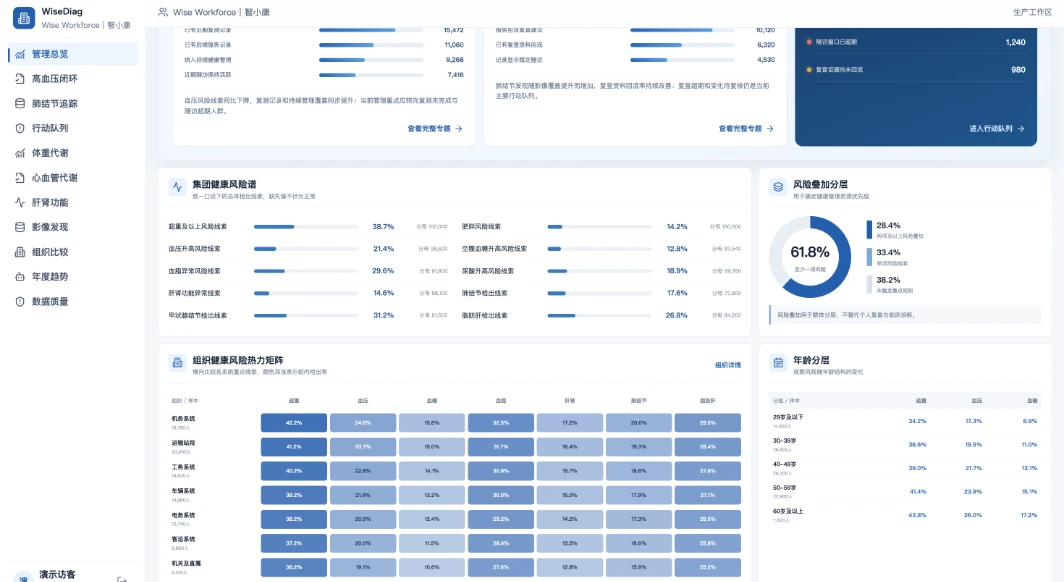Image resolution: width=1064 pixels, height=582 pixels.
Task: Click the 980 count in the dark card
Action: (x=1018, y=70)
